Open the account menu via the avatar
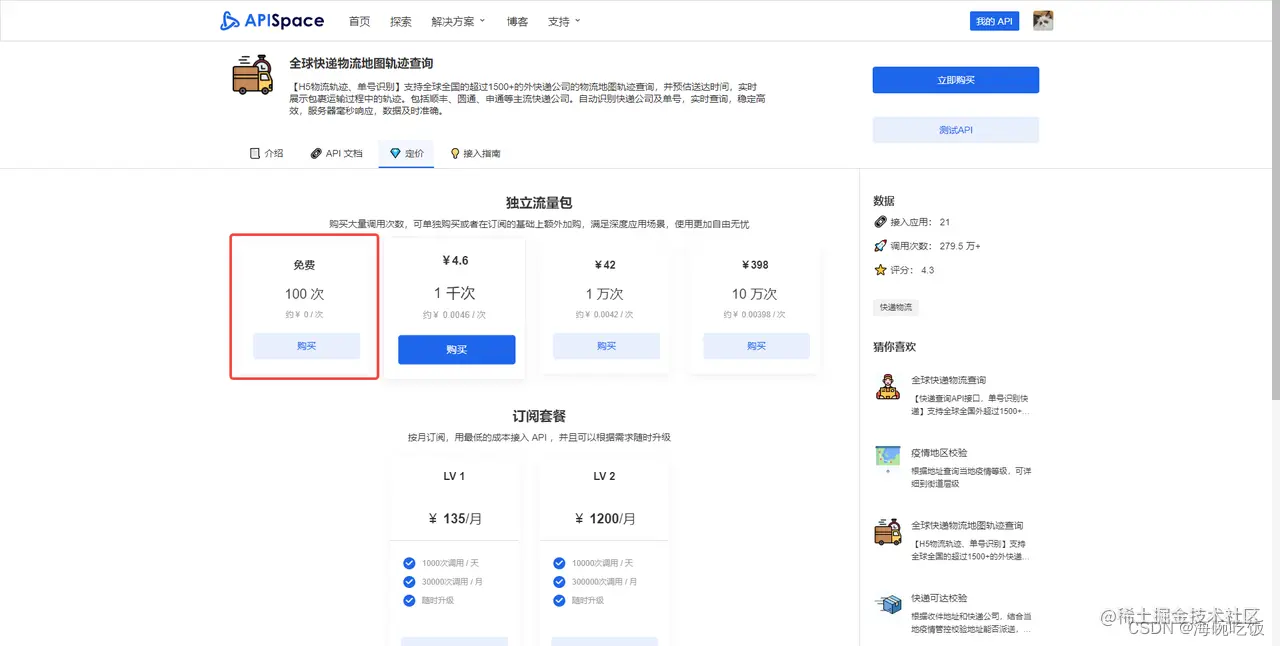 pos(1042,20)
